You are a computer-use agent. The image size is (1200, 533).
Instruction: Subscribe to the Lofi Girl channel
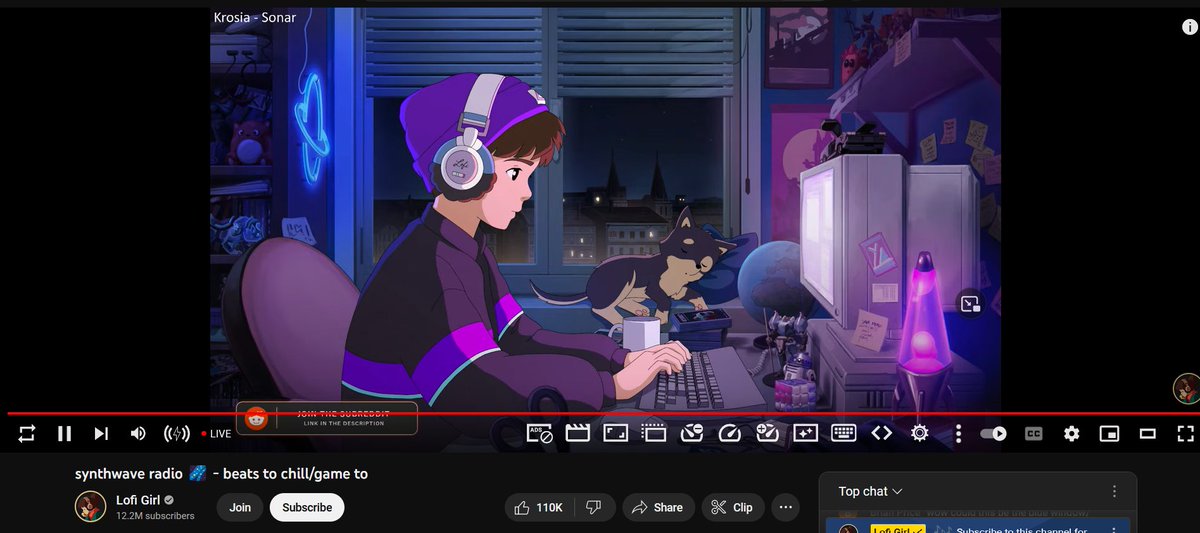pos(307,507)
